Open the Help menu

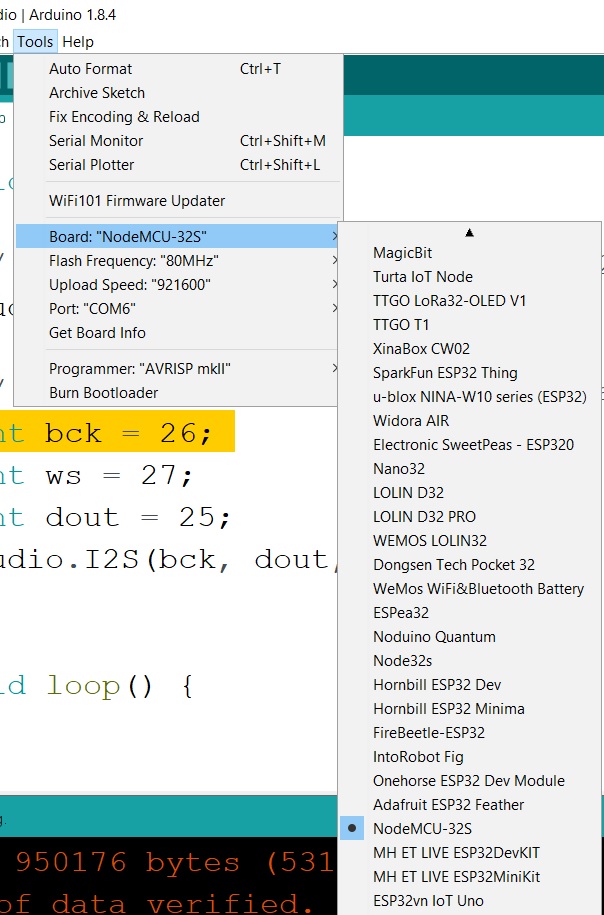coord(78,42)
